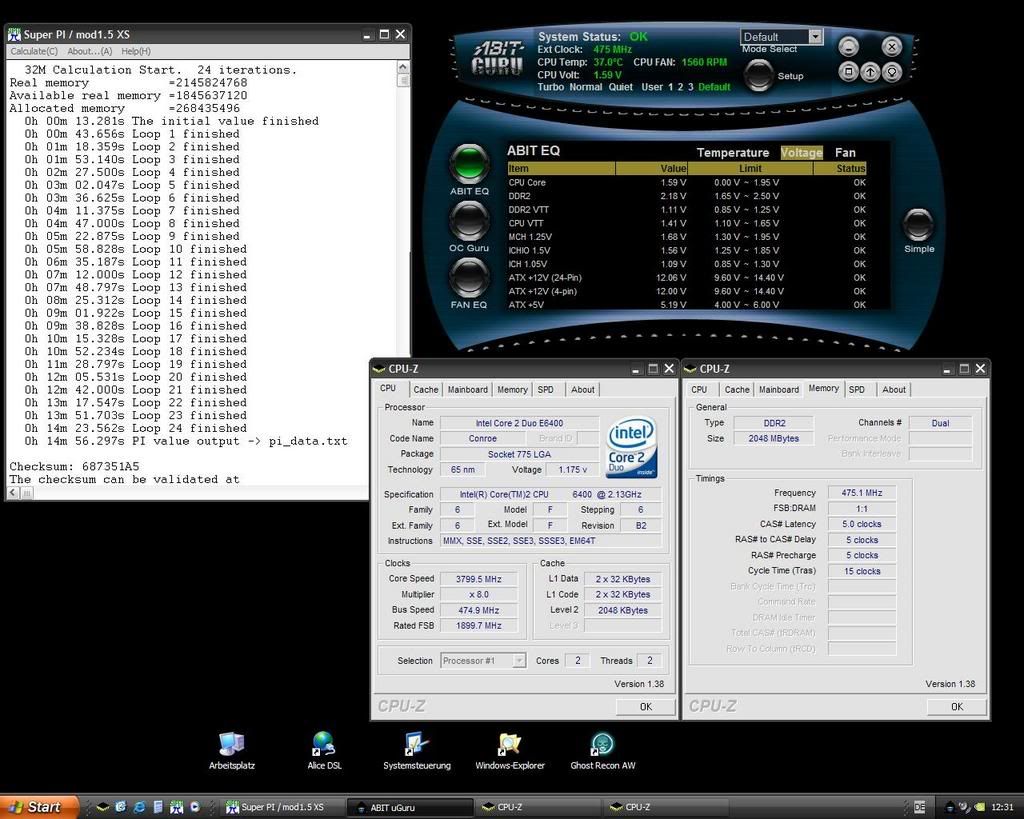Screen dimensions: 1024x819
Task: Click the processor name Intel Core 2 Duo E6400
Action: [x=519, y=423]
